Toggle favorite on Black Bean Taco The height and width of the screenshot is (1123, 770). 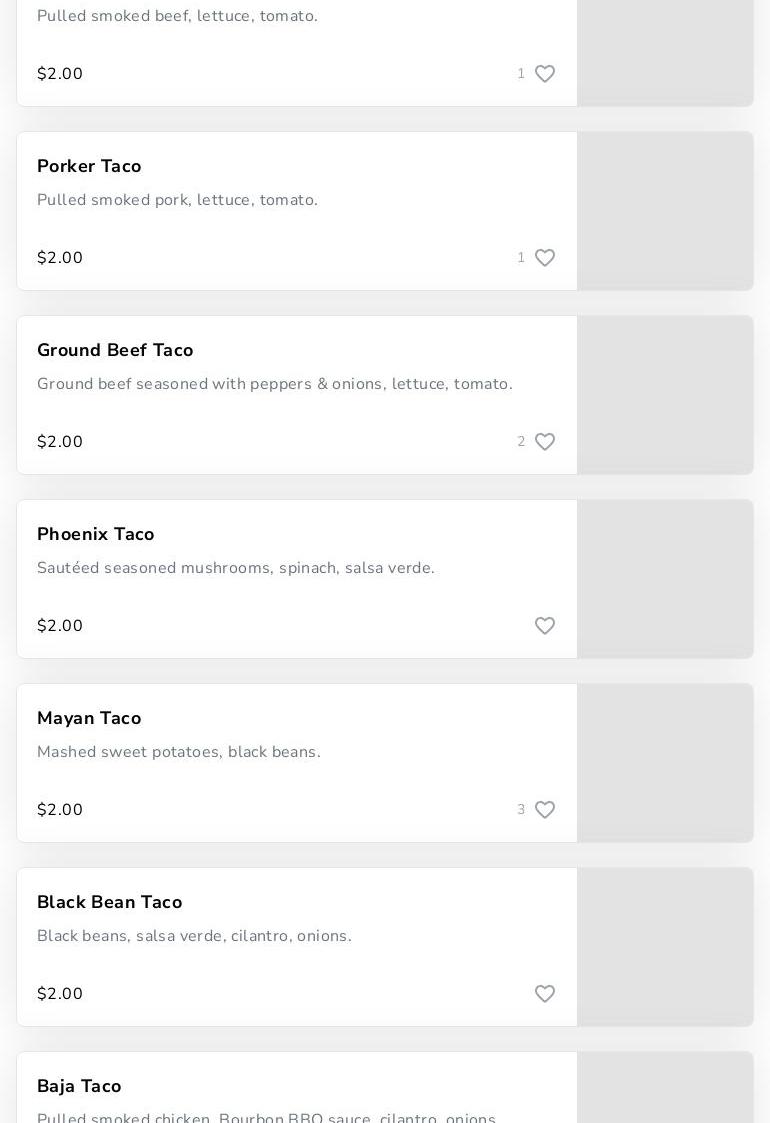click(x=545, y=994)
